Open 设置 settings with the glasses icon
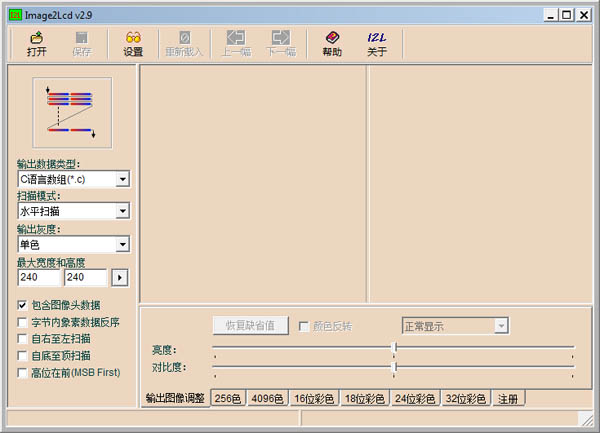The height and width of the screenshot is (433, 600). coord(133,44)
